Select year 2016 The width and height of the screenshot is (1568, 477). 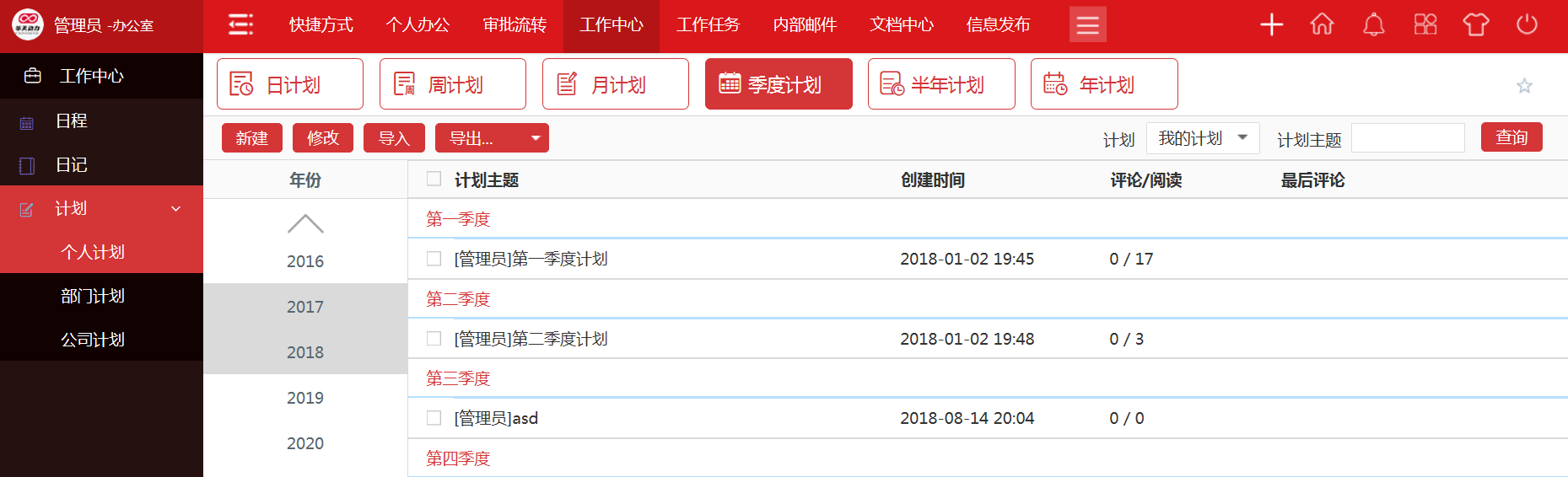(305, 261)
